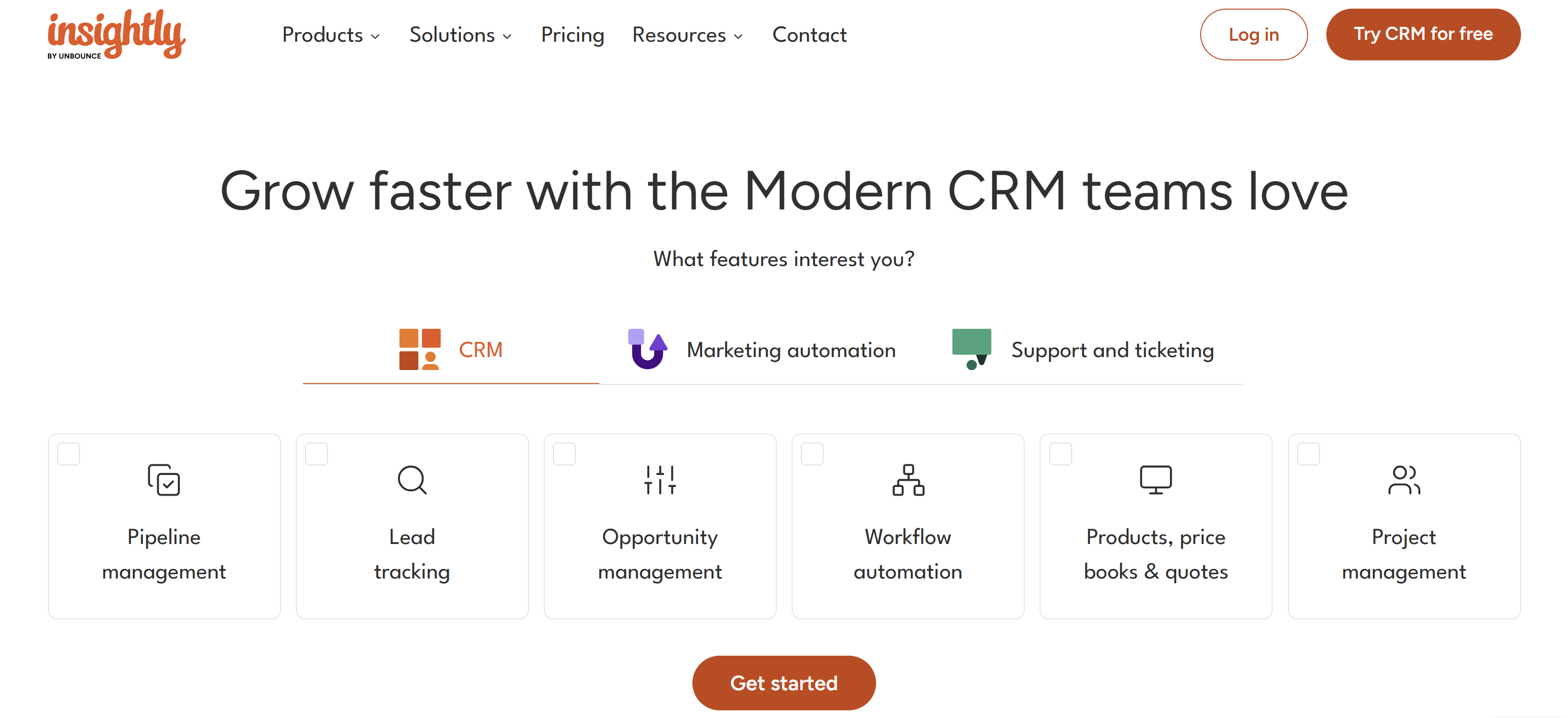Enable the Workflow automation checkbox
Image resolution: width=1568 pixels, height=718 pixels.
click(813, 454)
